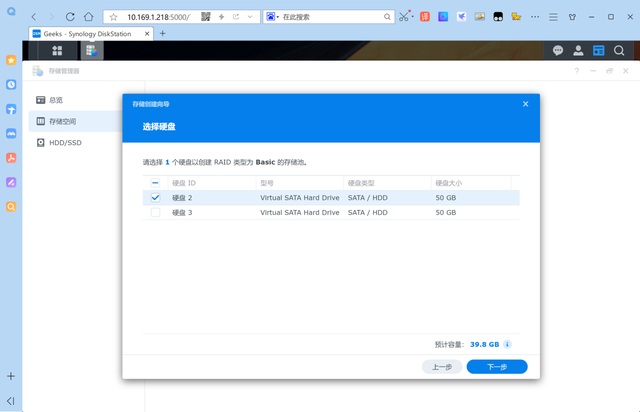Bookmark the page with the star icon
This screenshot has height=412, width=640.
click(x=113, y=17)
